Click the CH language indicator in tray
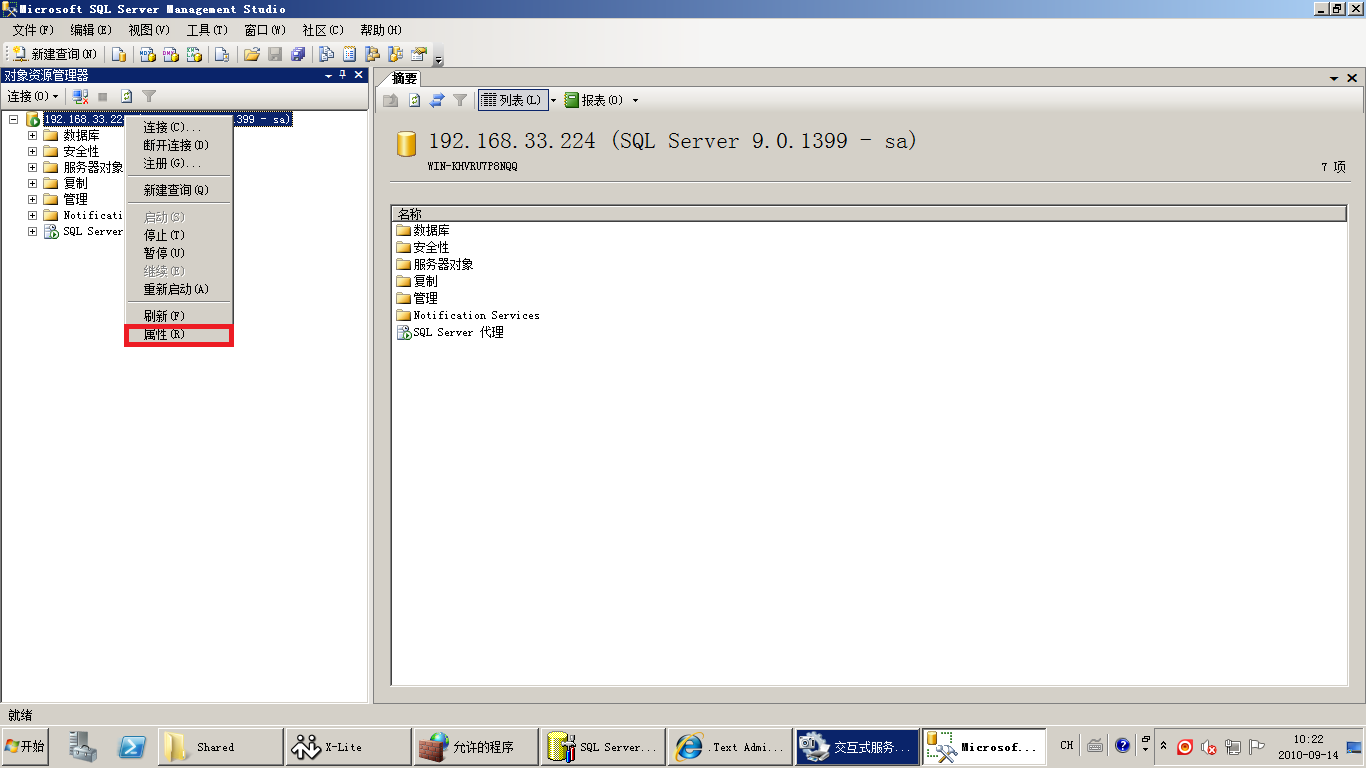This screenshot has height=768, width=1366. (1067, 745)
